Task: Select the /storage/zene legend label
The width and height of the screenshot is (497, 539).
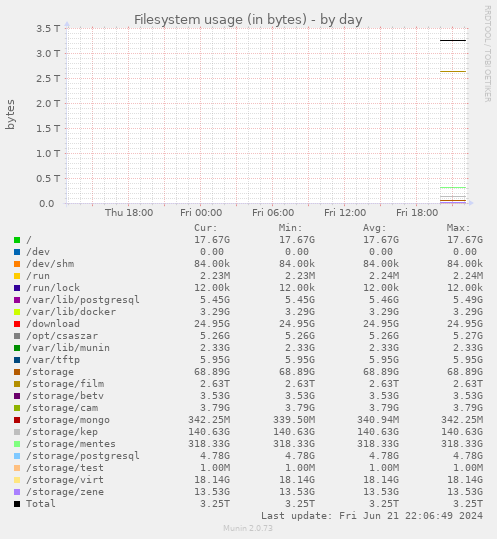Action: click(x=65, y=492)
